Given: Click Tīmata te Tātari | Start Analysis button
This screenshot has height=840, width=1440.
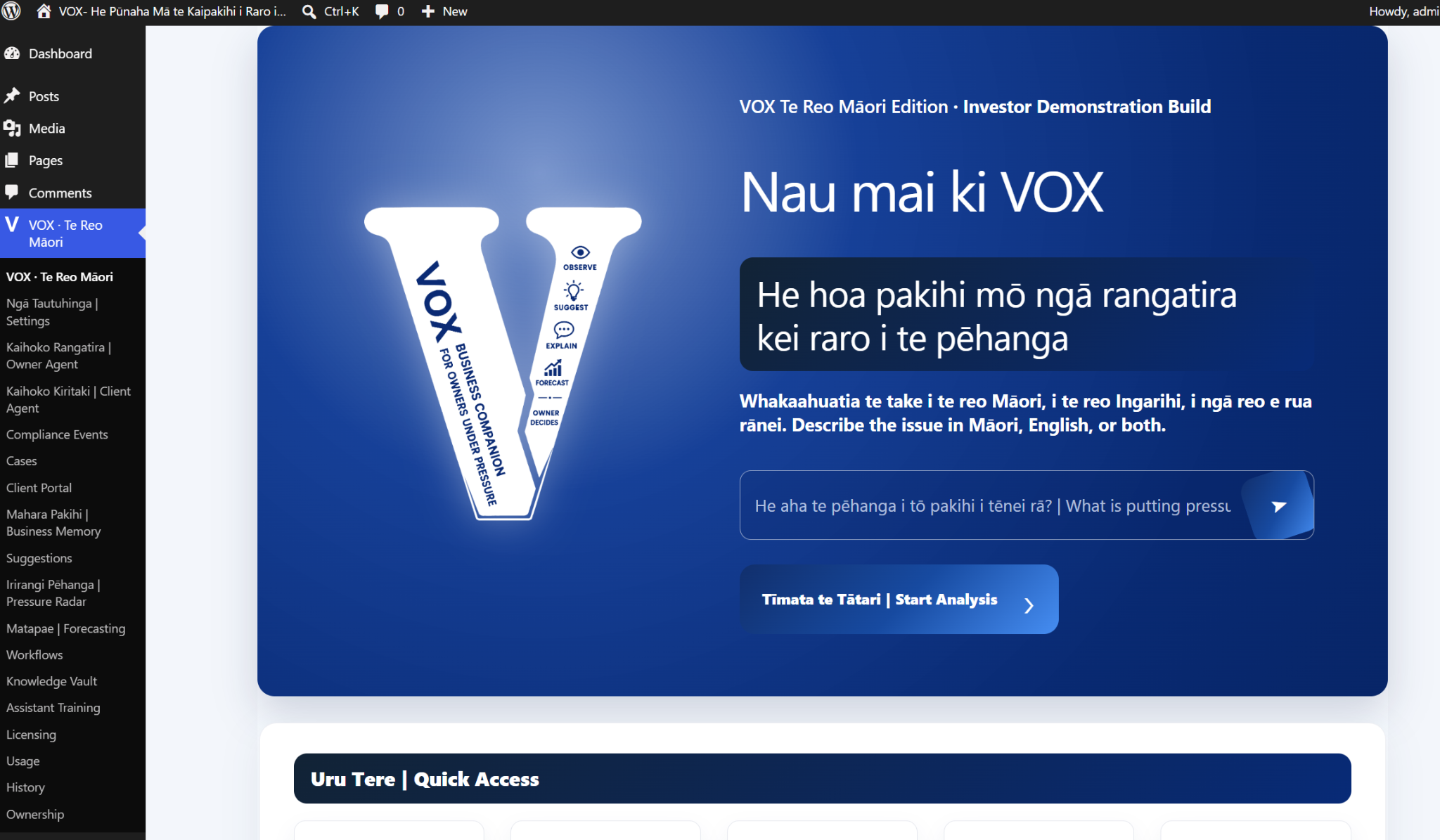Looking at the screenshot, I should click(899, 600).
